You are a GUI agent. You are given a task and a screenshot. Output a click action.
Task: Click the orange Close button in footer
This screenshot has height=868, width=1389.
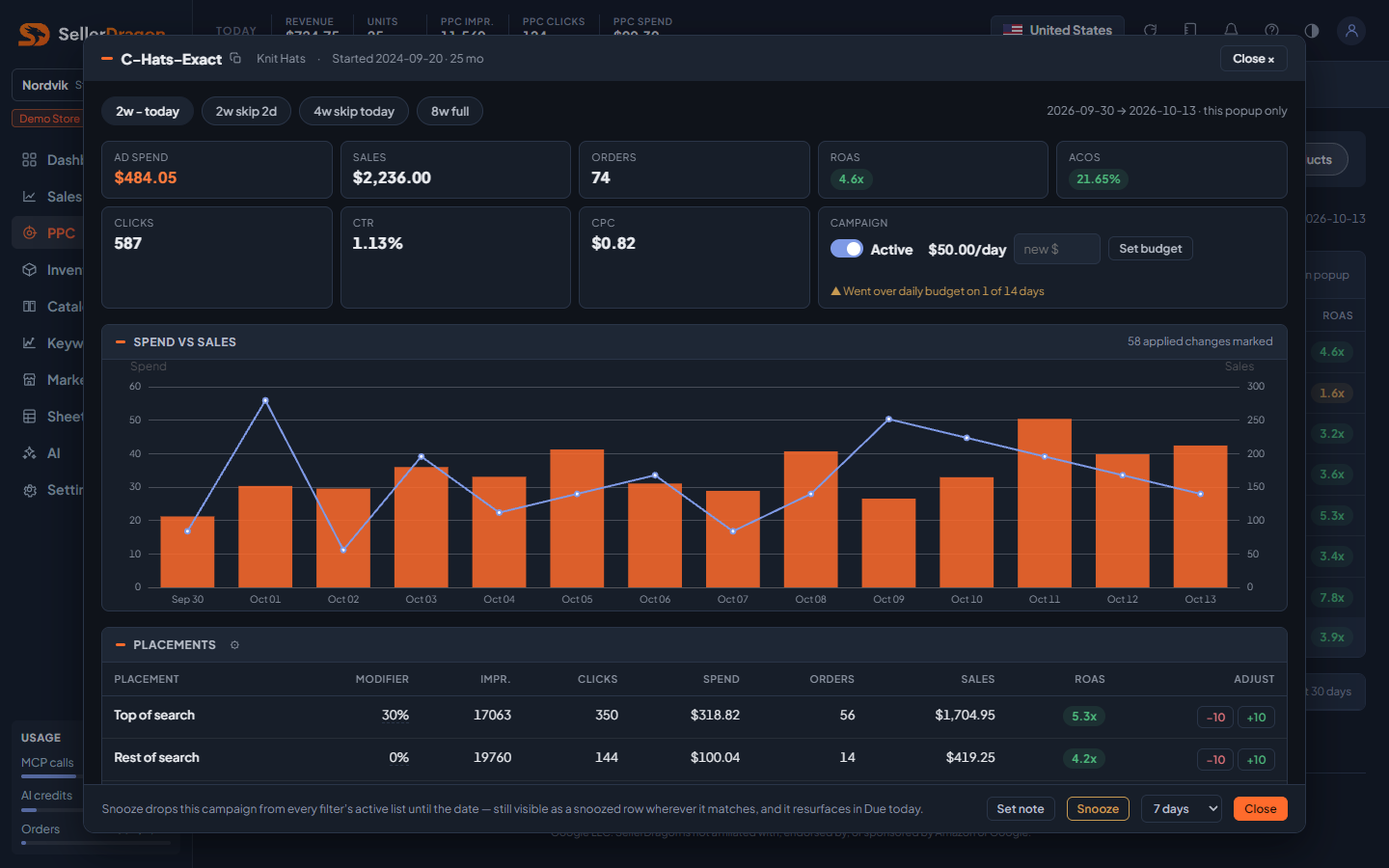coord(1261,809)
